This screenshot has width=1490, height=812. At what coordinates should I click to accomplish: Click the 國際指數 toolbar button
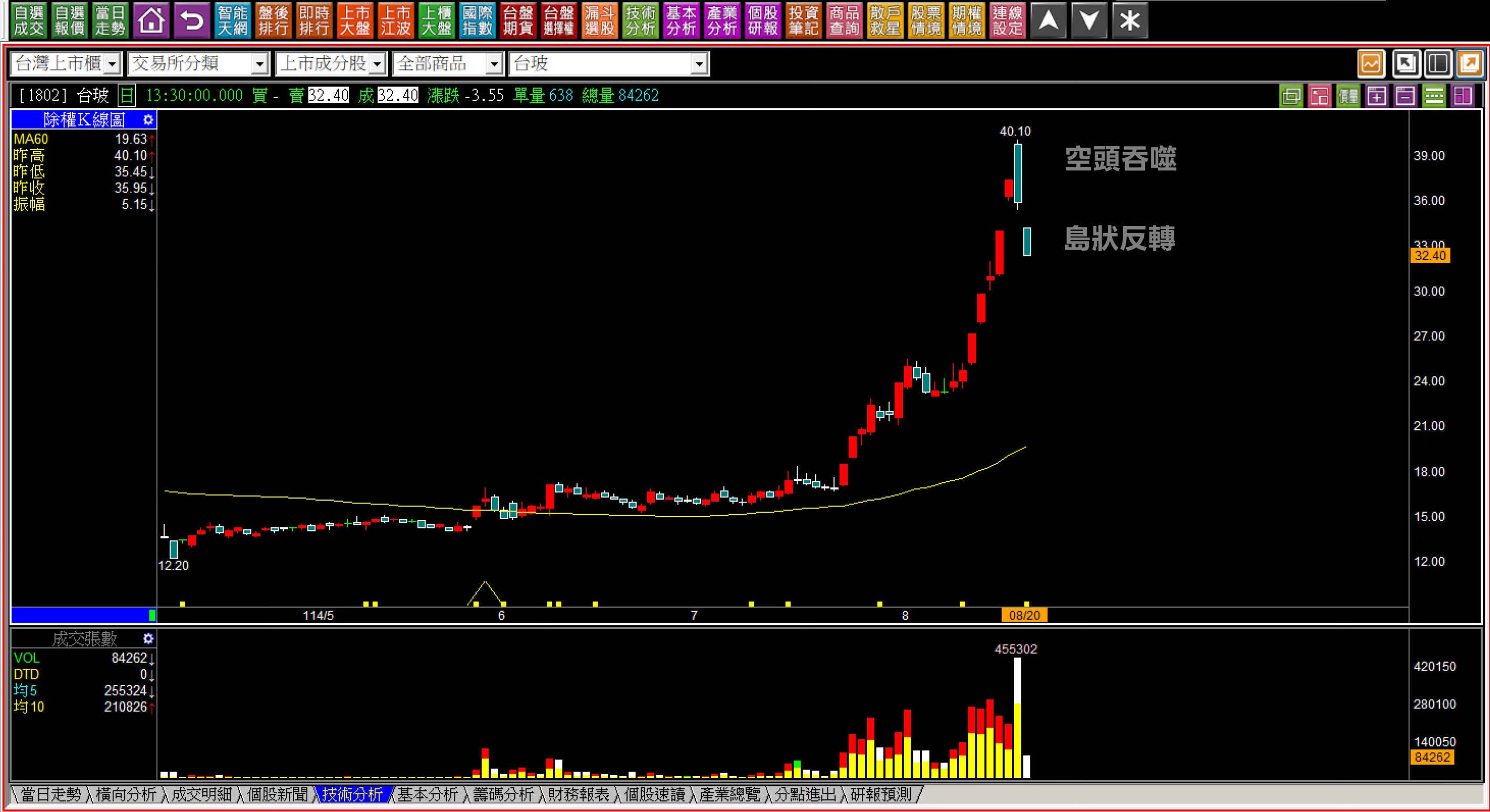[x=477, y=20]
